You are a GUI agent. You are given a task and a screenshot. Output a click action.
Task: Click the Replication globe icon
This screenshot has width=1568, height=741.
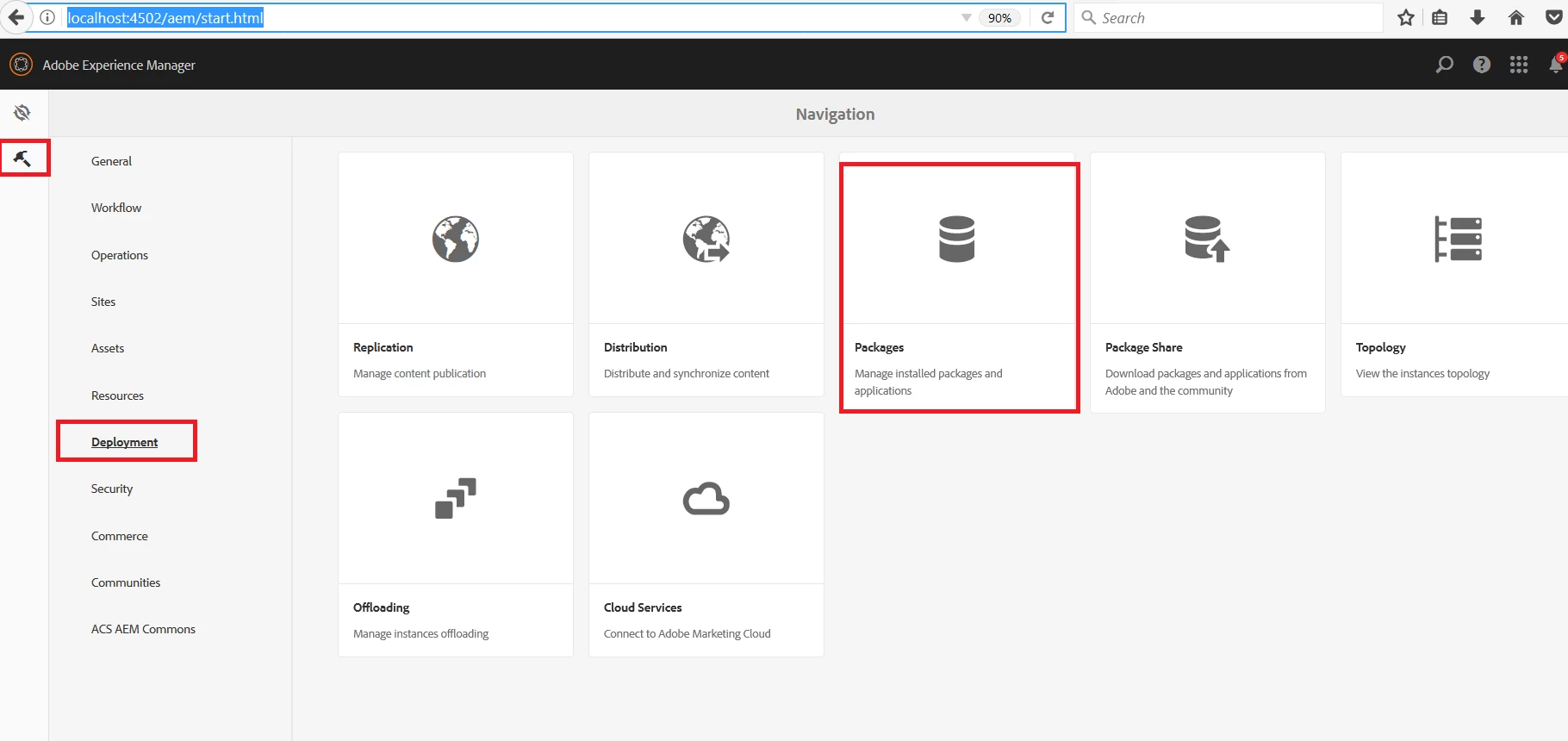(x=456, y=239)
